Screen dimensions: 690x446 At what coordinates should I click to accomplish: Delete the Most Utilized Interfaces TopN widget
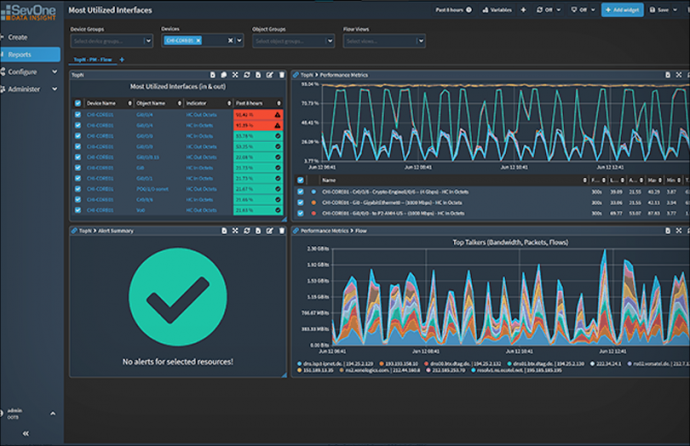pyautogui.click(x=283, y=75)
